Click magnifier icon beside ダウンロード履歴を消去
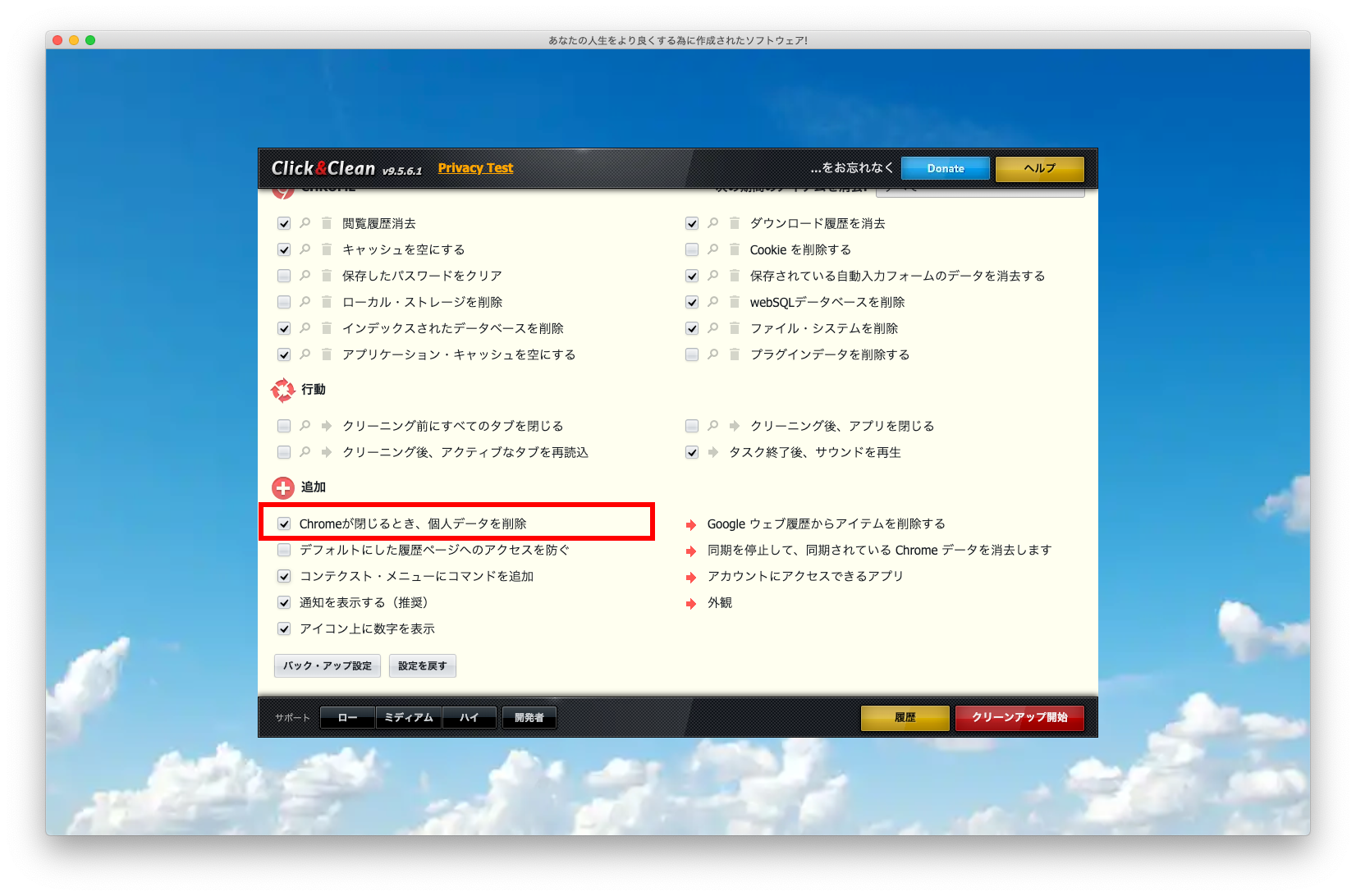Screen dimensions: 1356x896 [x=712, y=223]
